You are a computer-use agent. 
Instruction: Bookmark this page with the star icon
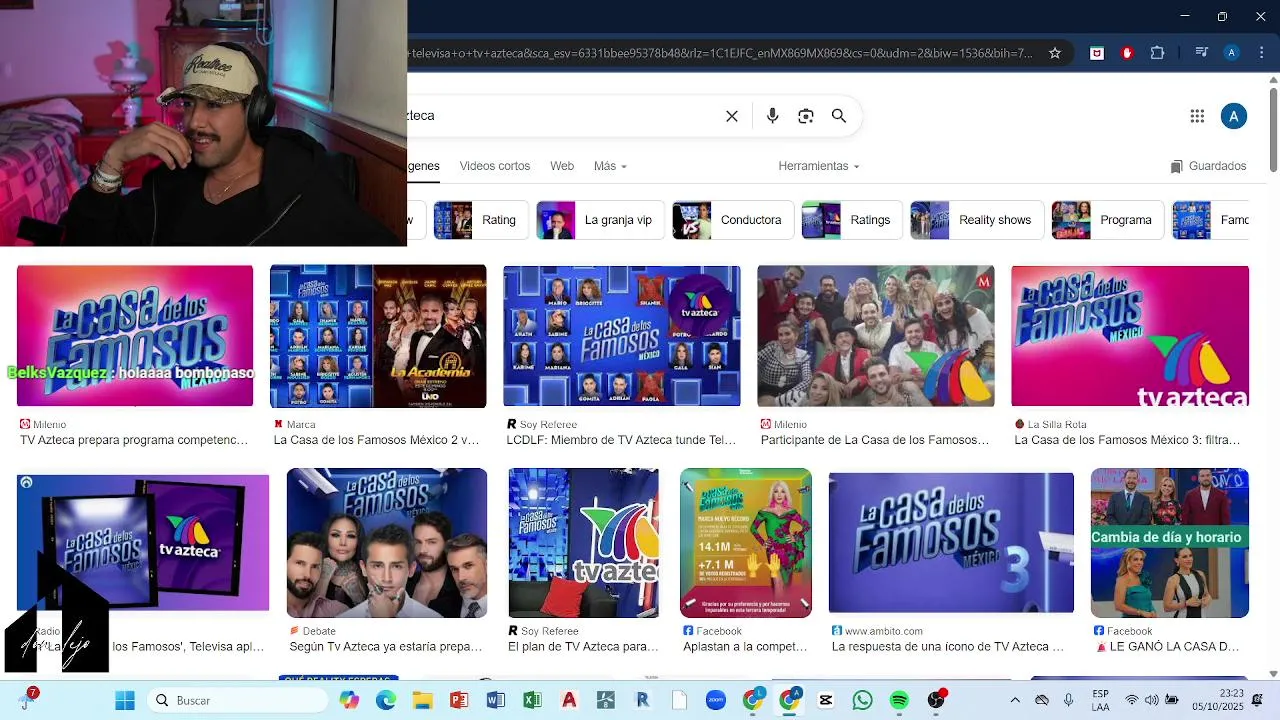pos(1054,53)
